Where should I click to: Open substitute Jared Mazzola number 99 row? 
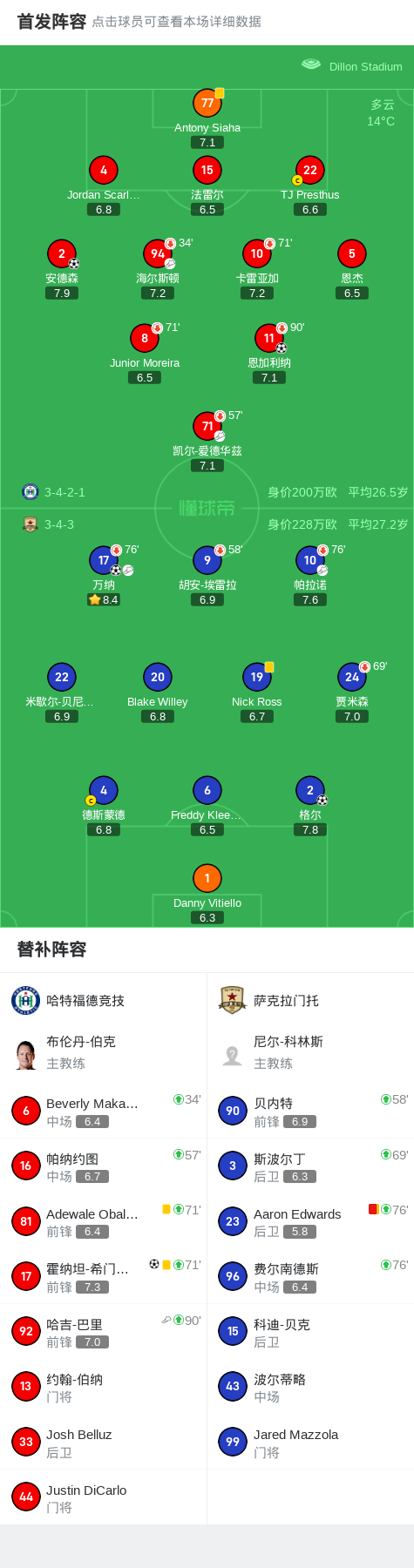click(310, 1442)
